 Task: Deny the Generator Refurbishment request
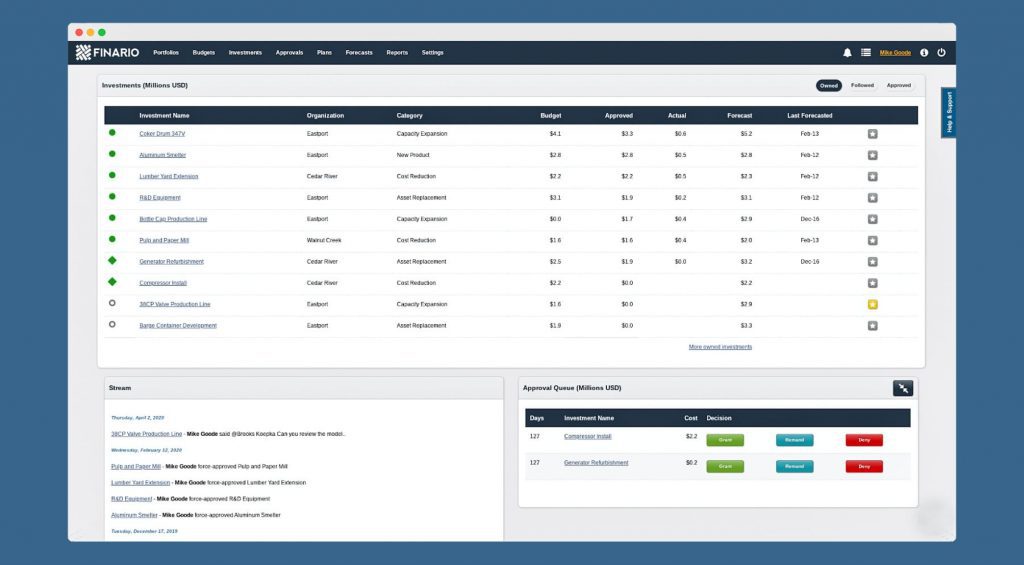pyautogui.click(x=864, y=466)
